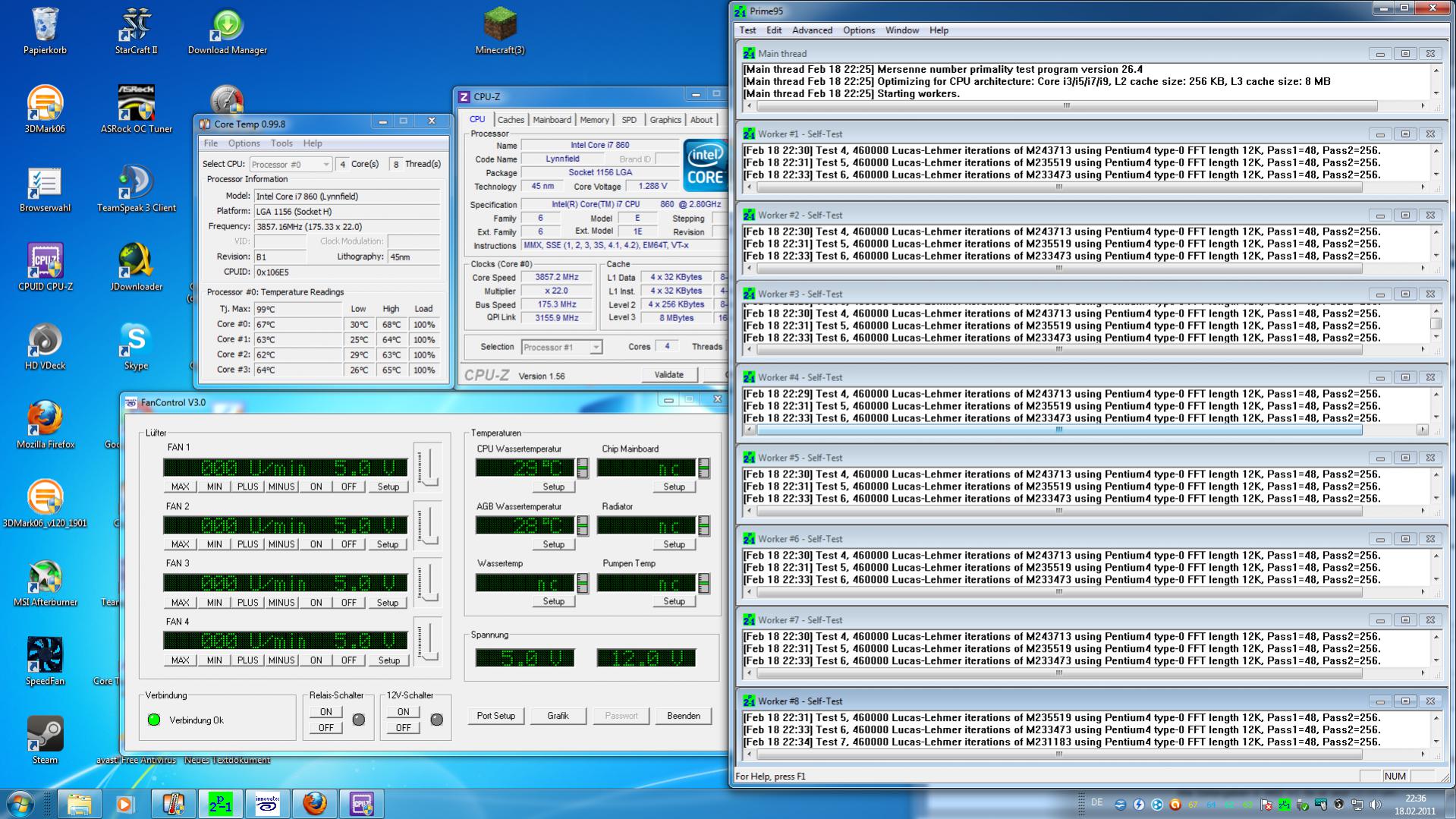The width and height of the screenshot is (1456, 819).
Task: Open the Download Manager desktop icon
Action: coord(228,31)
